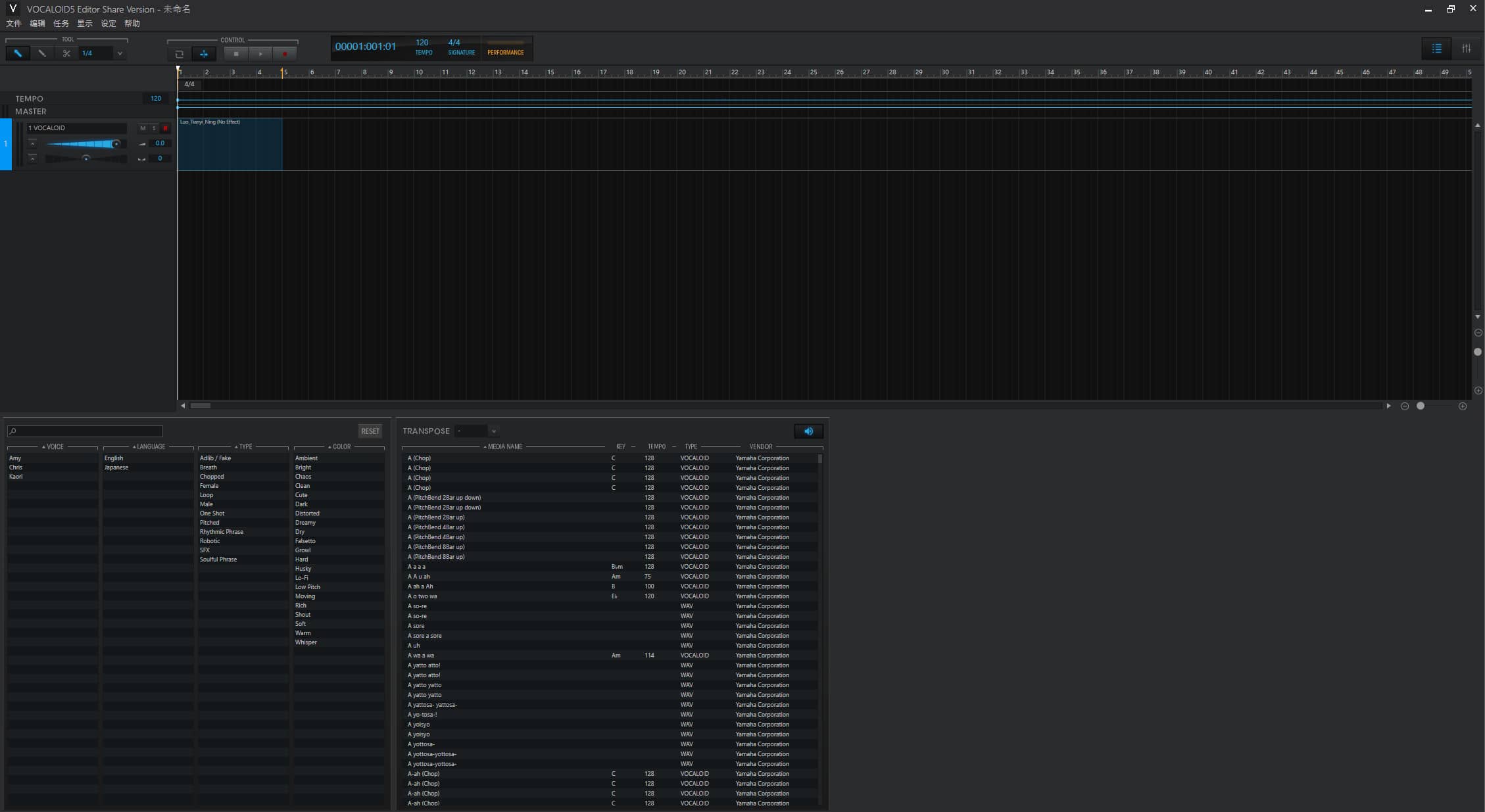Viewport: 1485px width, 812px height.
Task: Click the track area scroll up arrow
Action: coord(1478,125)
